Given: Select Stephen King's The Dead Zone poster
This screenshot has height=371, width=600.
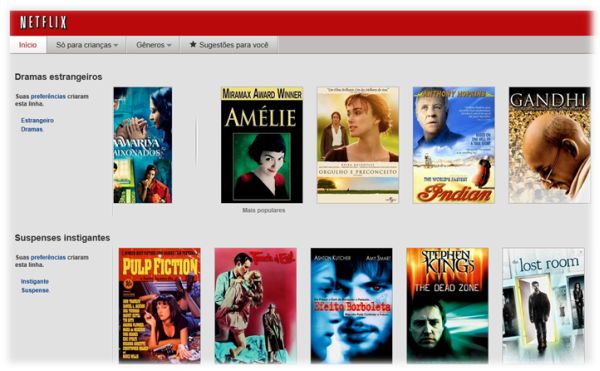Looking at the screenshot, I should (x=447, y=306).
